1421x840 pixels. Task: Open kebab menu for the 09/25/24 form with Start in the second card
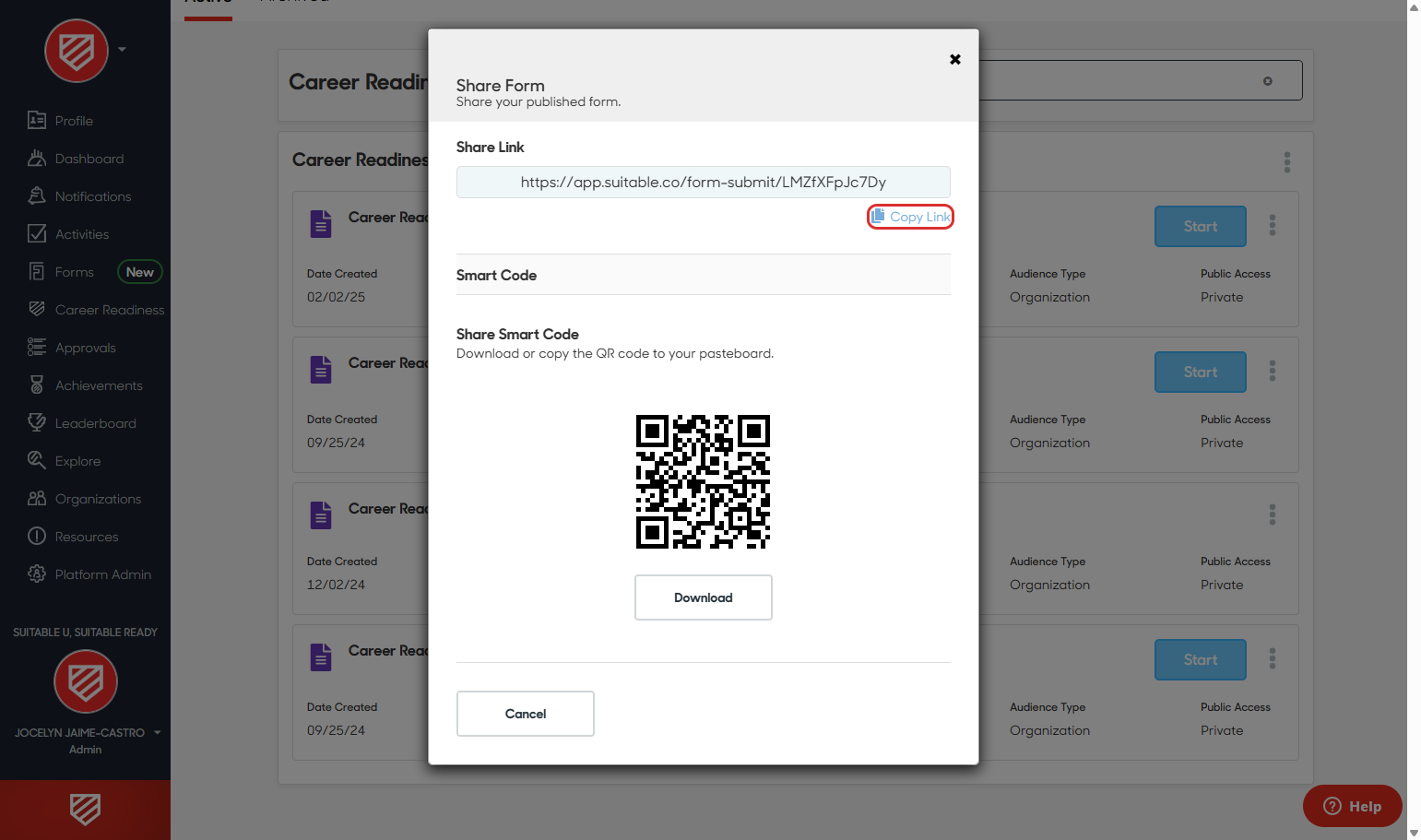pos(1273,371)
